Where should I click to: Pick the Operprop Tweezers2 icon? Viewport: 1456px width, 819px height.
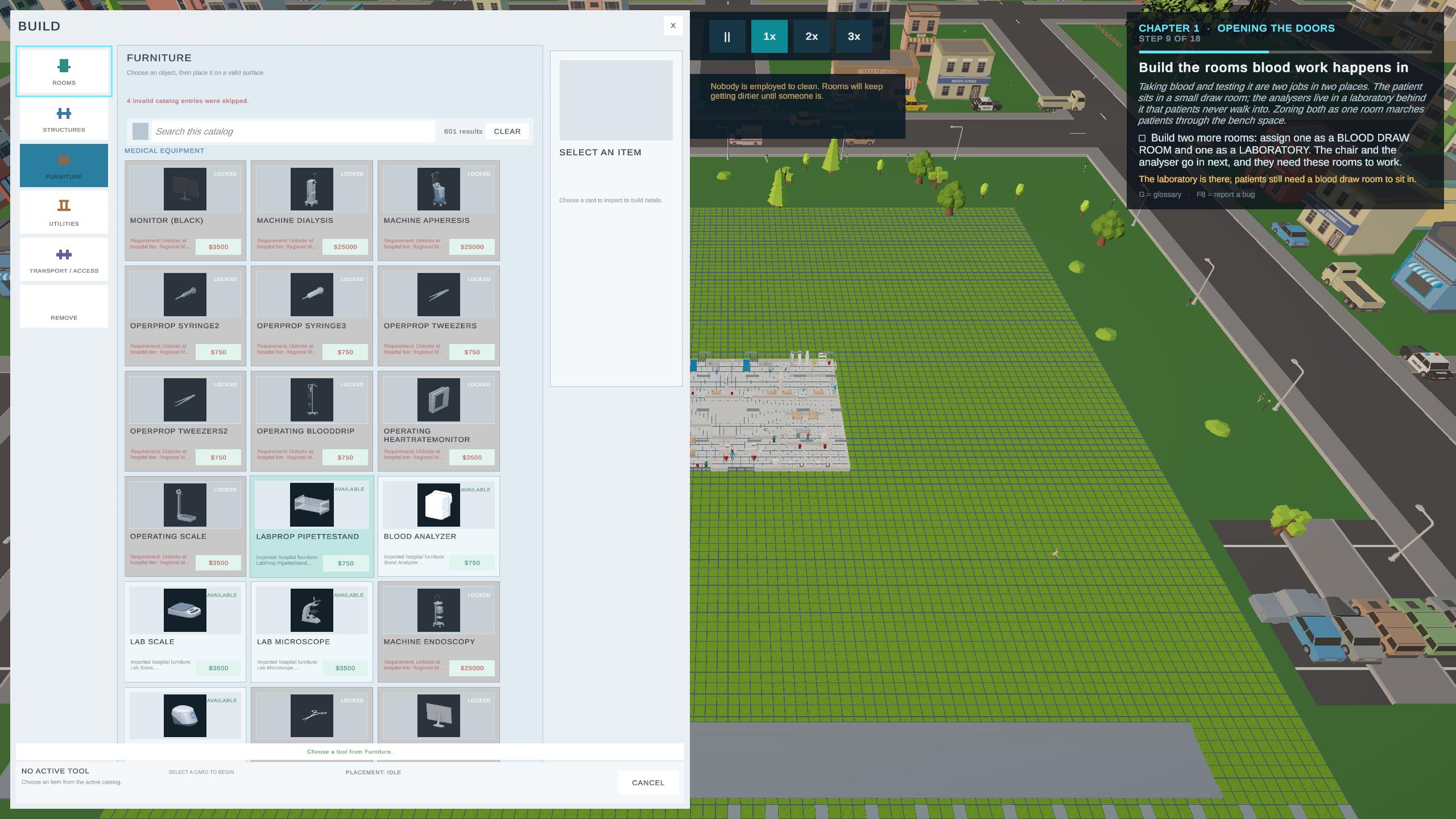pos(185,400)
